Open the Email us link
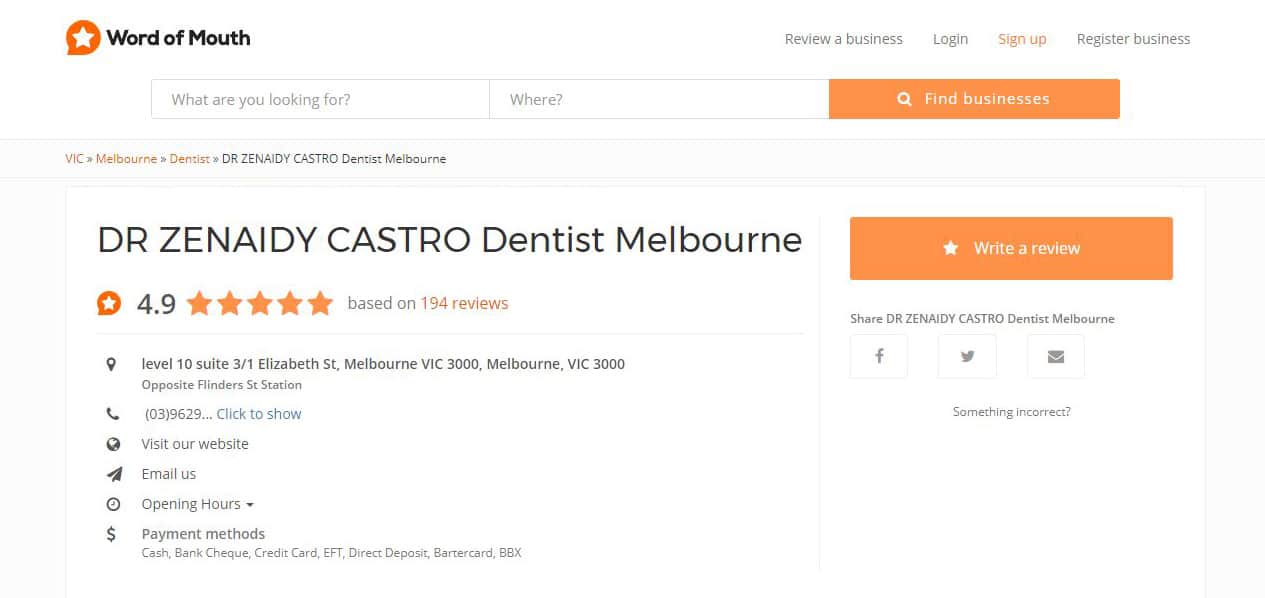The image size is (1265, 598). [x=169, y=474]
